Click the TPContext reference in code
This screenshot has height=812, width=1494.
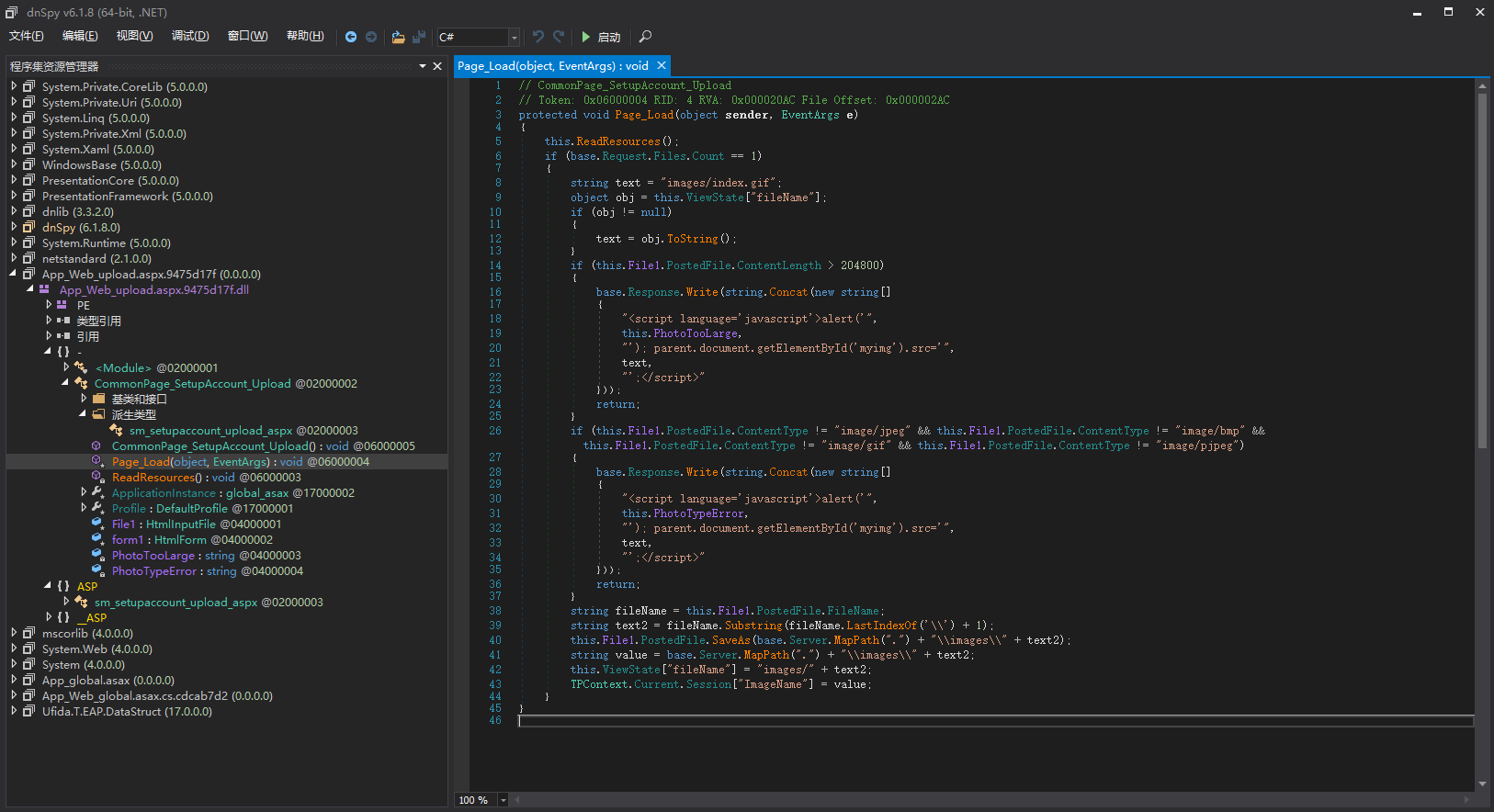pyautogui.click(x=599, y=684)
